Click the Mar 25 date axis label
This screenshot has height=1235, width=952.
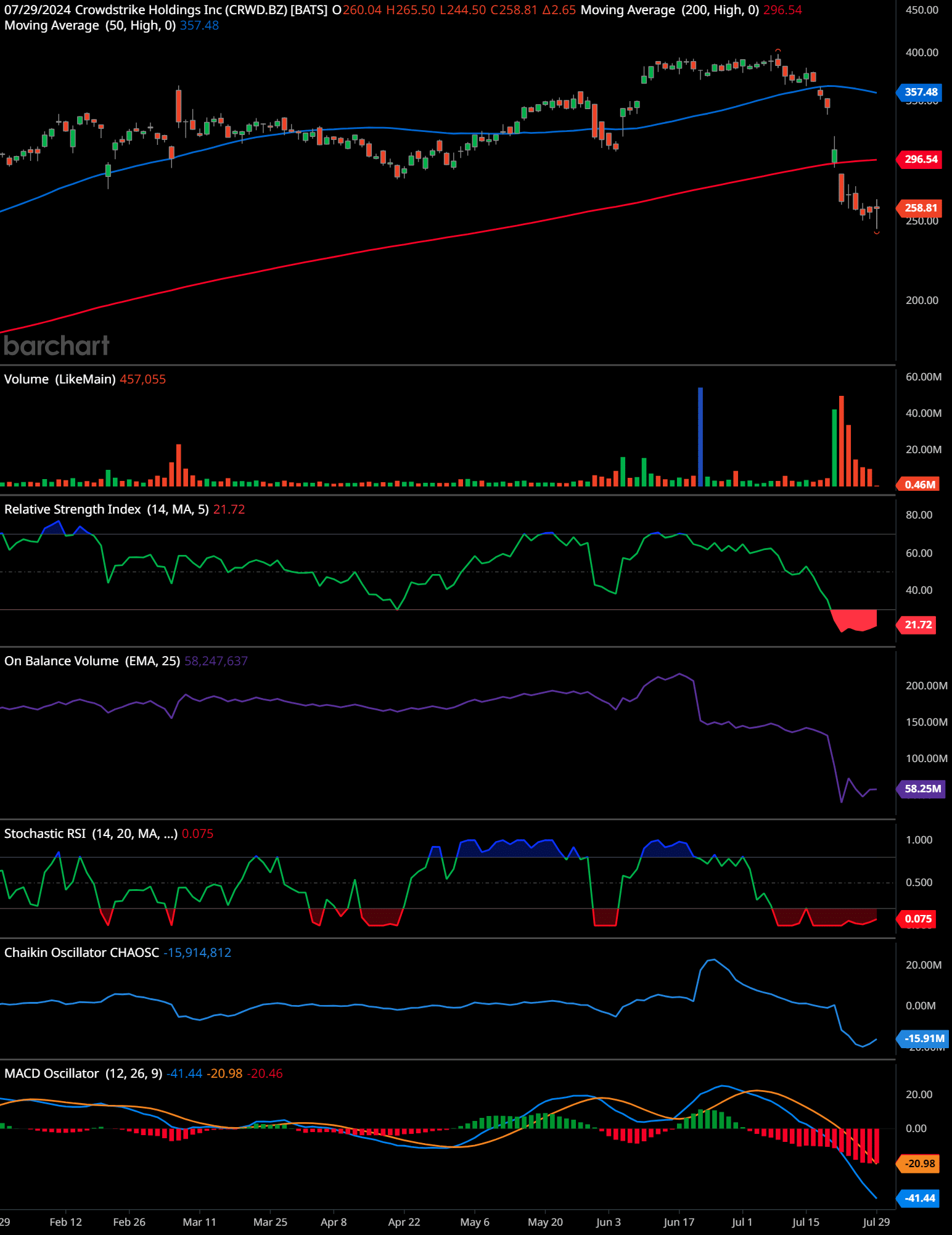point(270,1222)
